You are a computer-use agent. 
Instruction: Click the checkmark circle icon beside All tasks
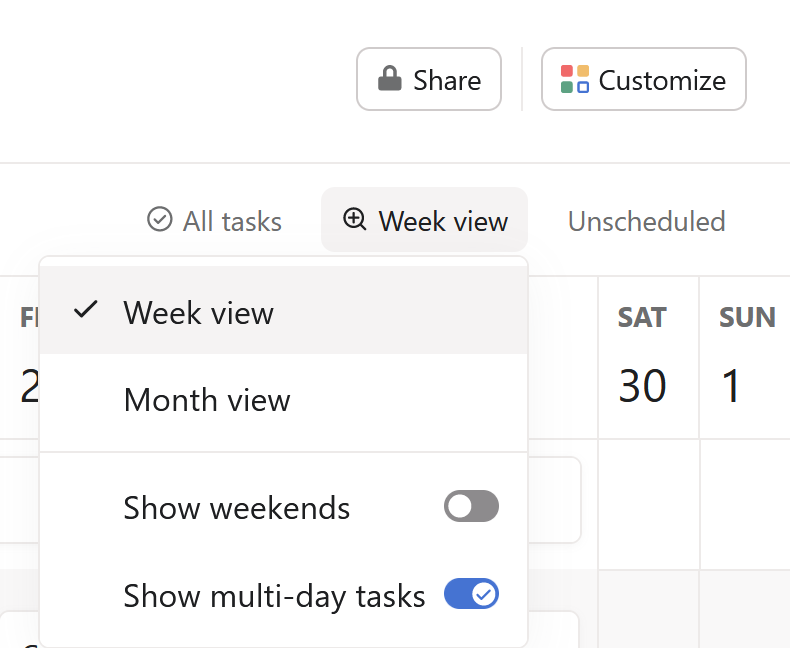coord(159,220)
